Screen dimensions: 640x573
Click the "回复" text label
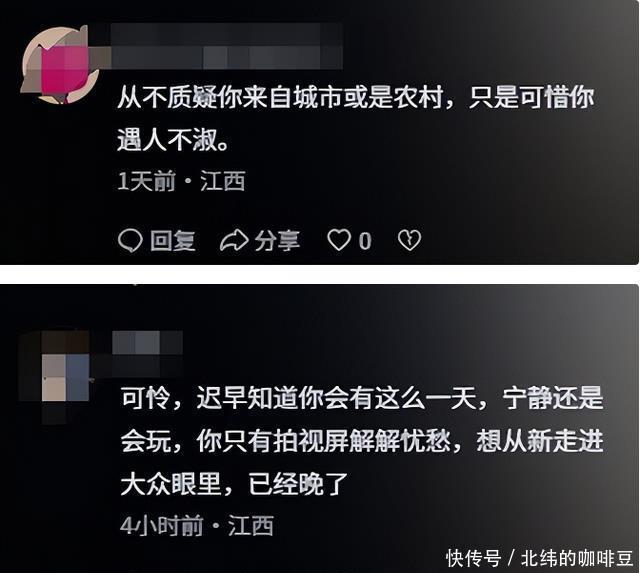(173, 240)
